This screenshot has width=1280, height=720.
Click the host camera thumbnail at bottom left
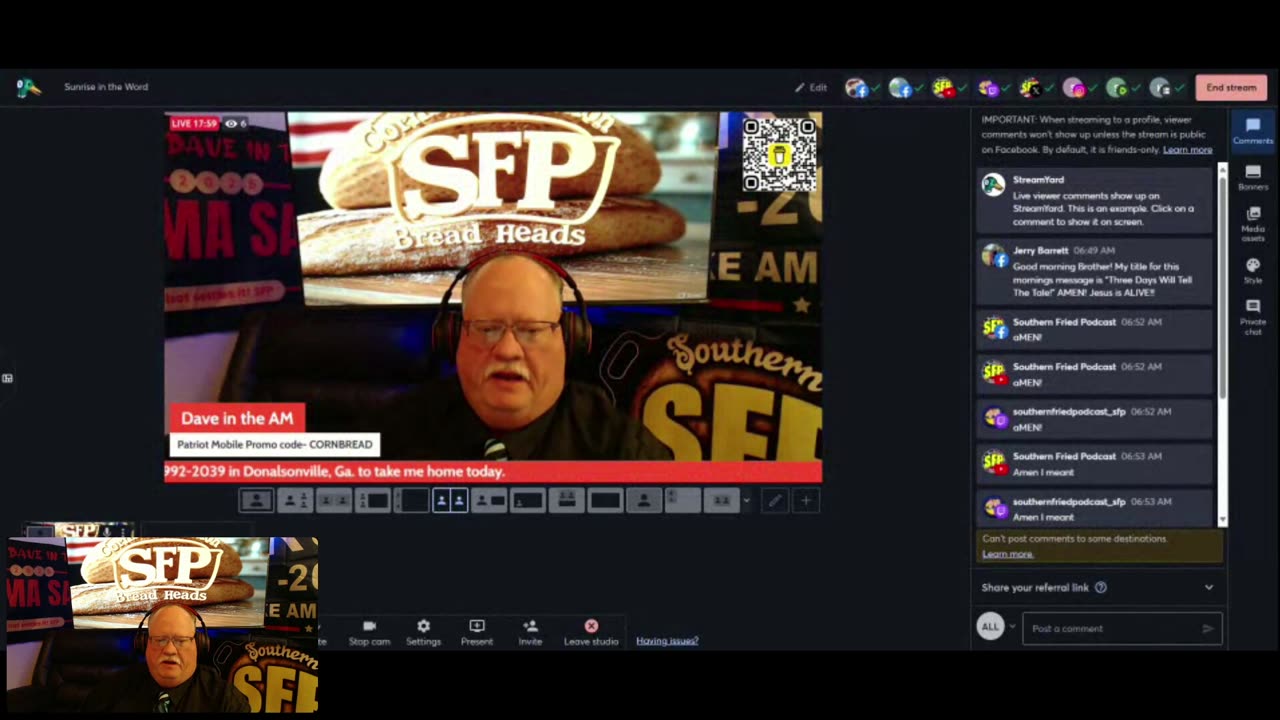click(163, 625)
